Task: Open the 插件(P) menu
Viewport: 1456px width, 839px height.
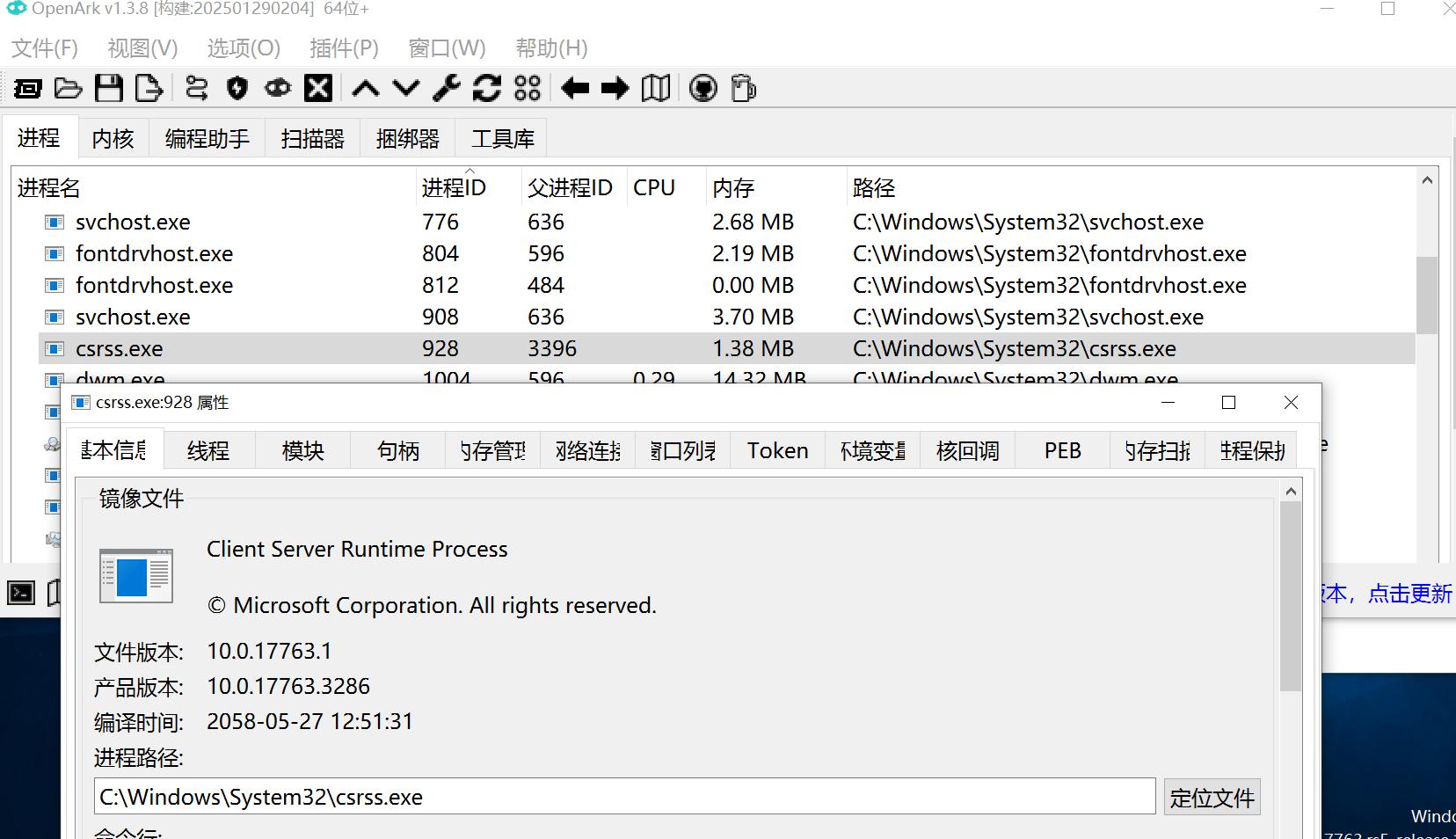Action: click(x=344, y=48)
